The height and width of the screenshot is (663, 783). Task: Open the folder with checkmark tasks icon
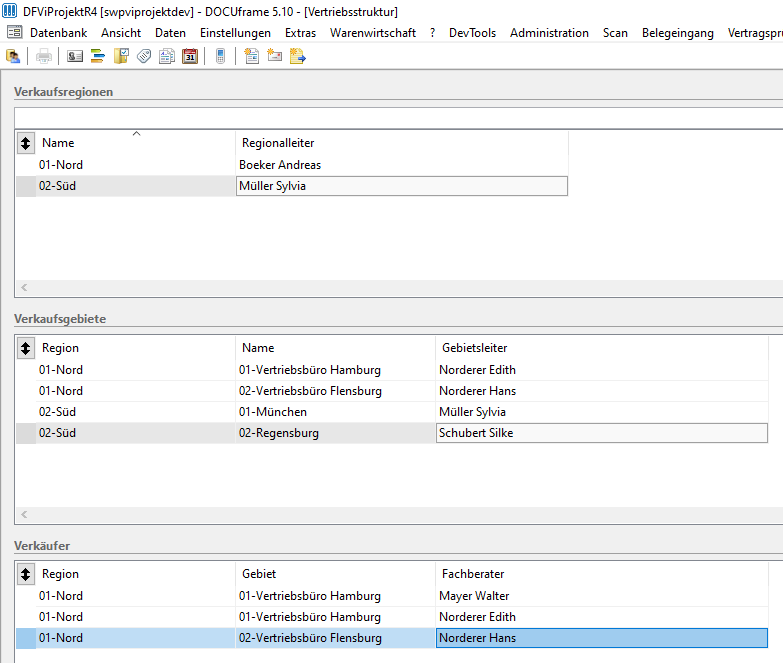pyautogui.click(x=121, y=56)
